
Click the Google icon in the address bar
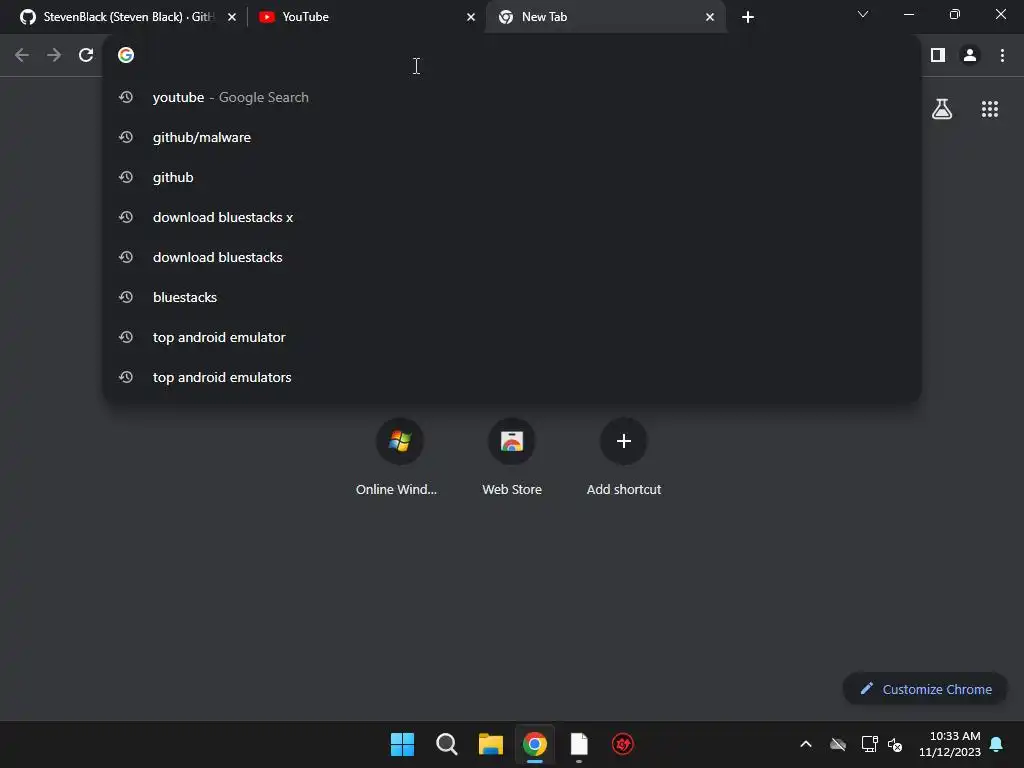tap(126, 55)
